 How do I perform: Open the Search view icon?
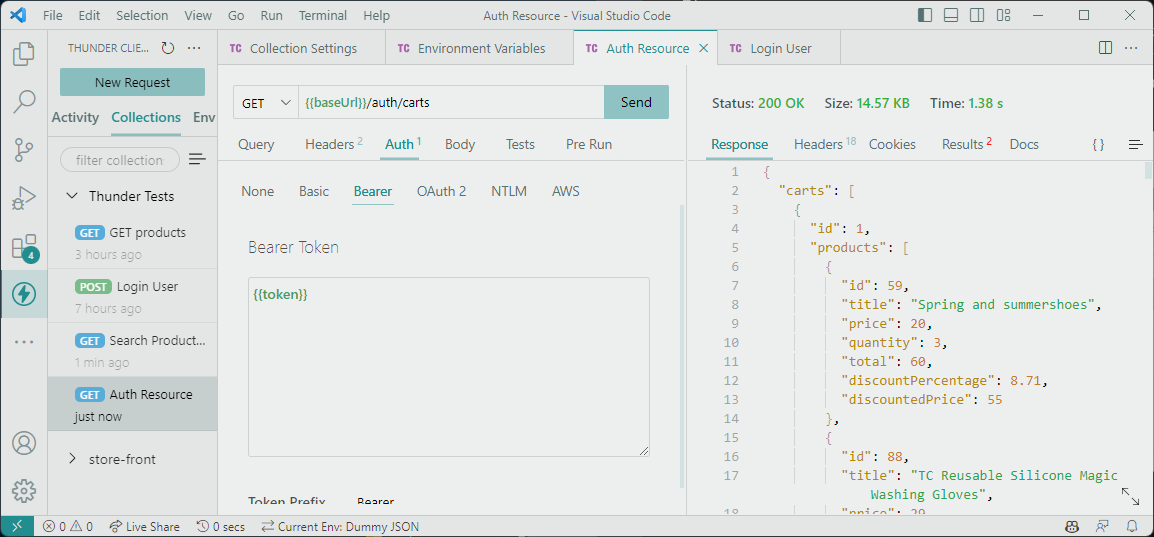[24, 102]
